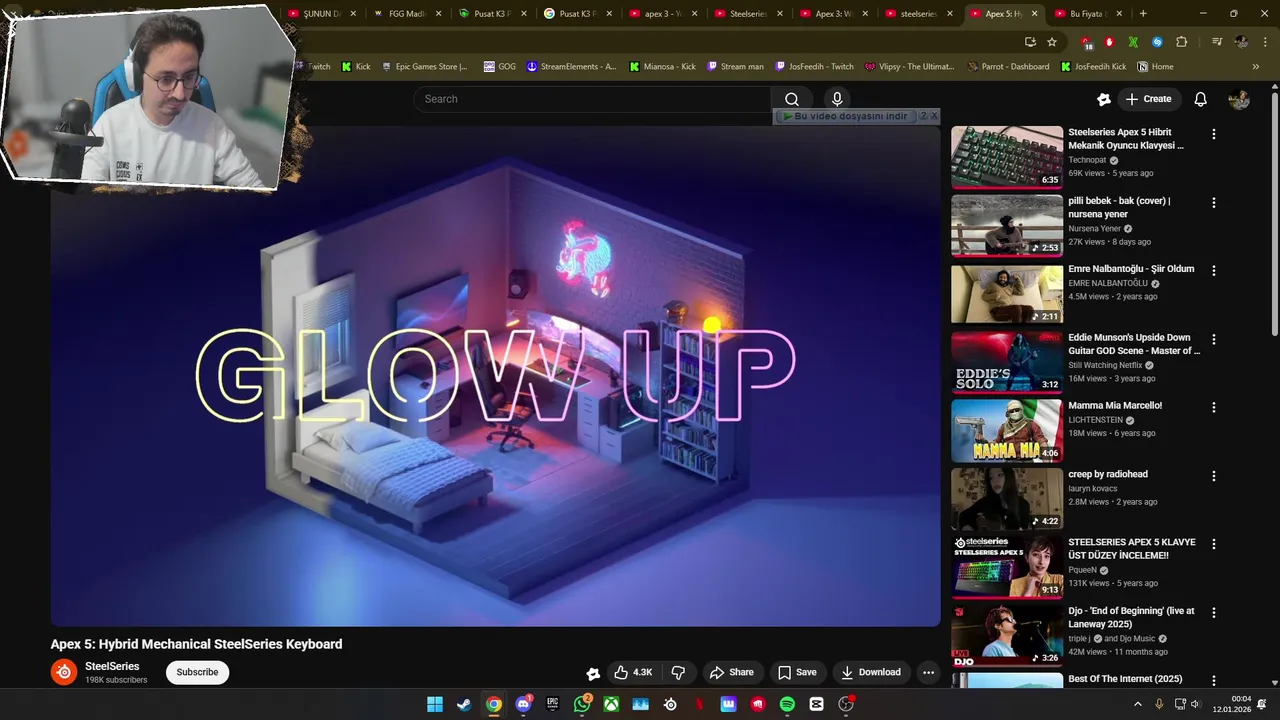Image resolution: width=1280 pixels, height=720 pixels.
Task: Open the more actions ellipsis below the video
Action: point(928,672)
